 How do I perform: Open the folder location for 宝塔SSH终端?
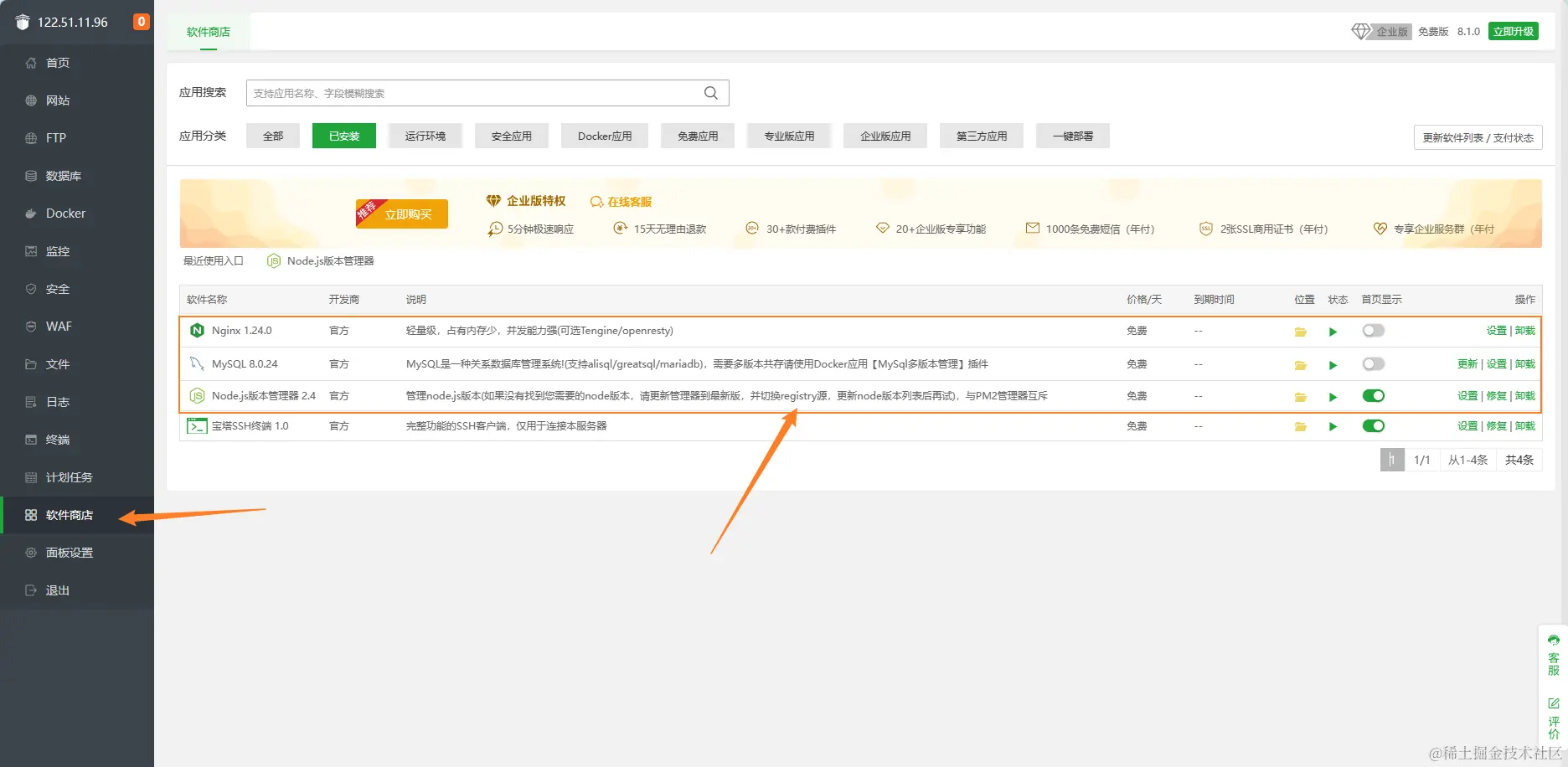pyautogui.click(x=1300, y=427)
